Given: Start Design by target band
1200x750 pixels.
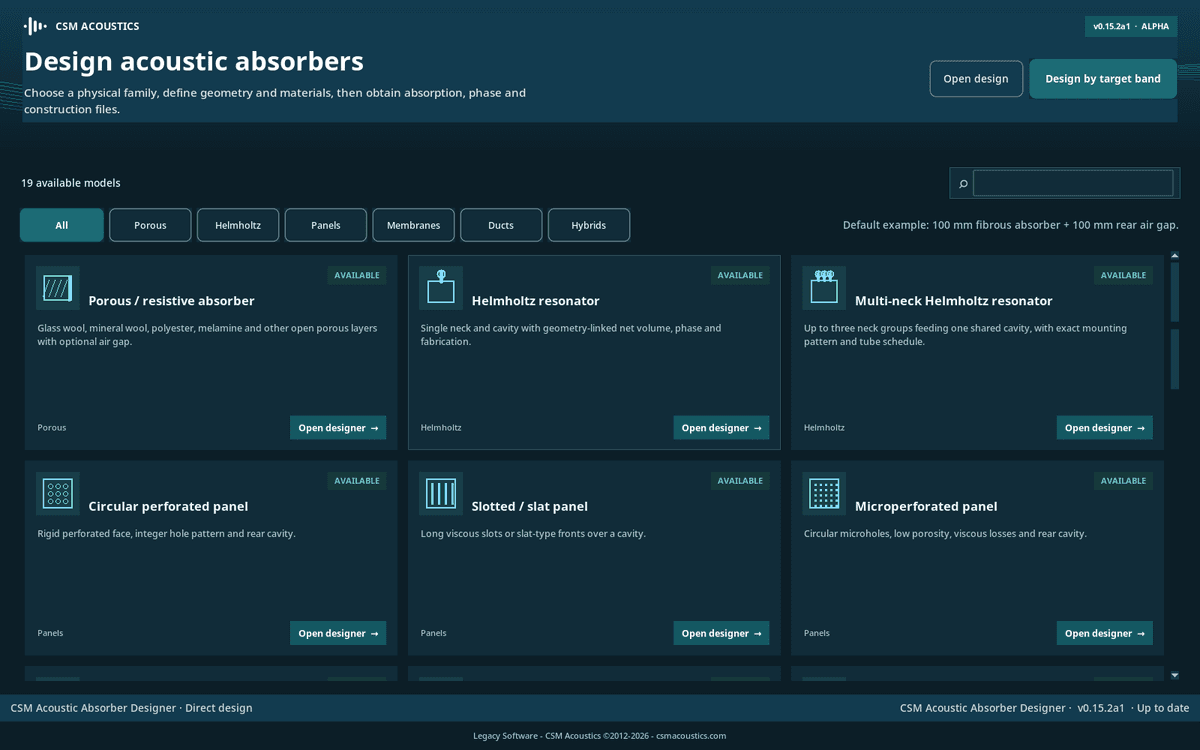Looking at the screenshot, I should pyautogui.click(x=1103, y=79).
